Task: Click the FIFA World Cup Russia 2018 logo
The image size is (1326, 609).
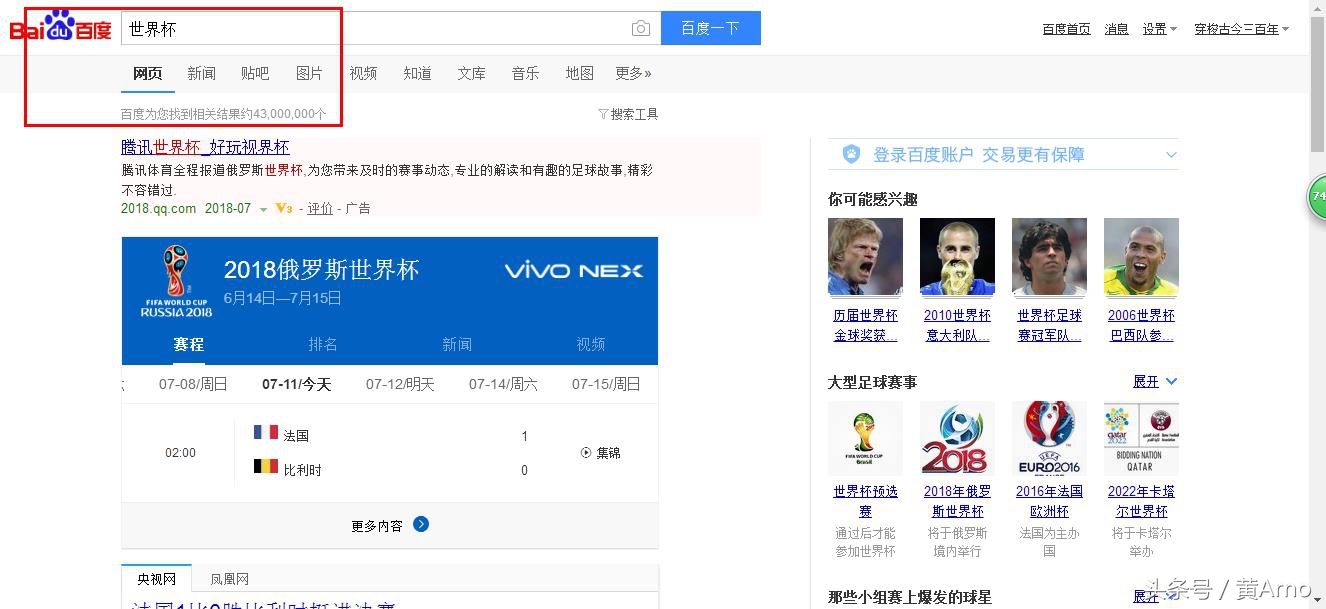Action: (x=176, y=282)
